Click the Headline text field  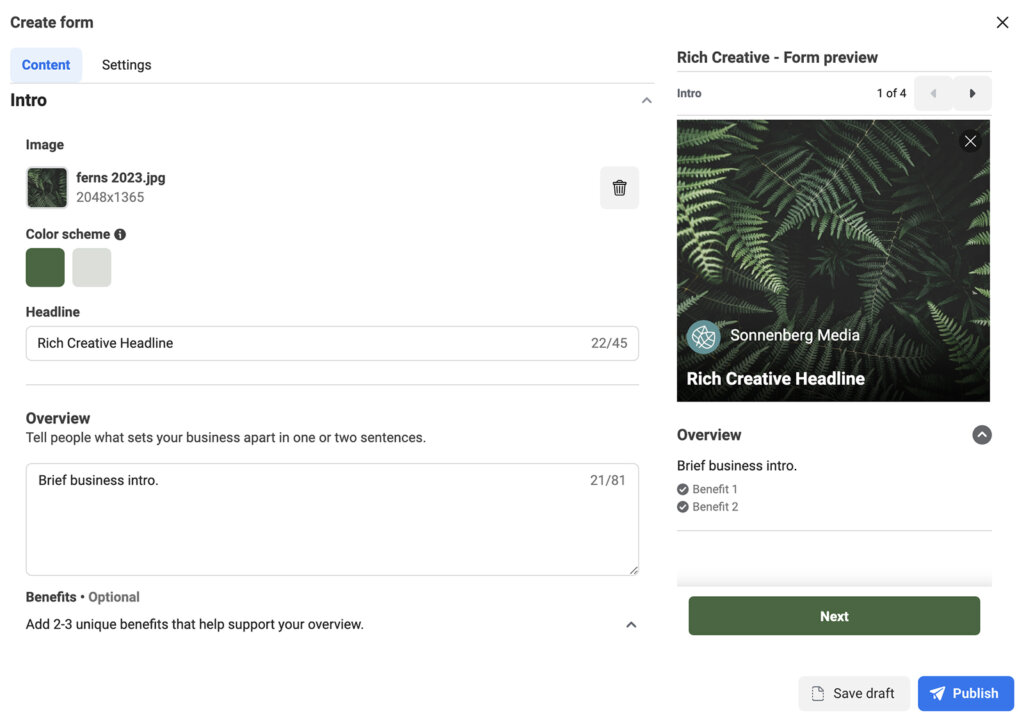coord(310,343)
